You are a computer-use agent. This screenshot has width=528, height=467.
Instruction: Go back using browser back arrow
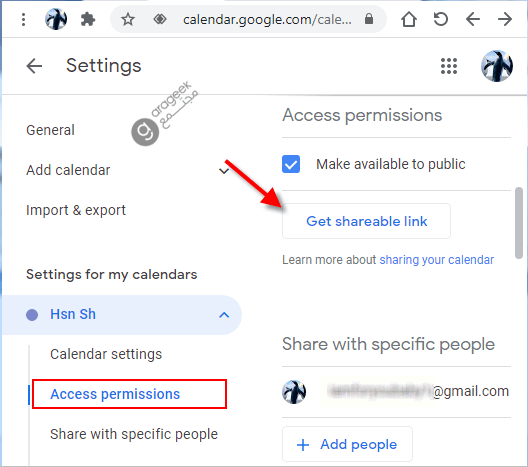pyautogui.click(x=473, y=19)
